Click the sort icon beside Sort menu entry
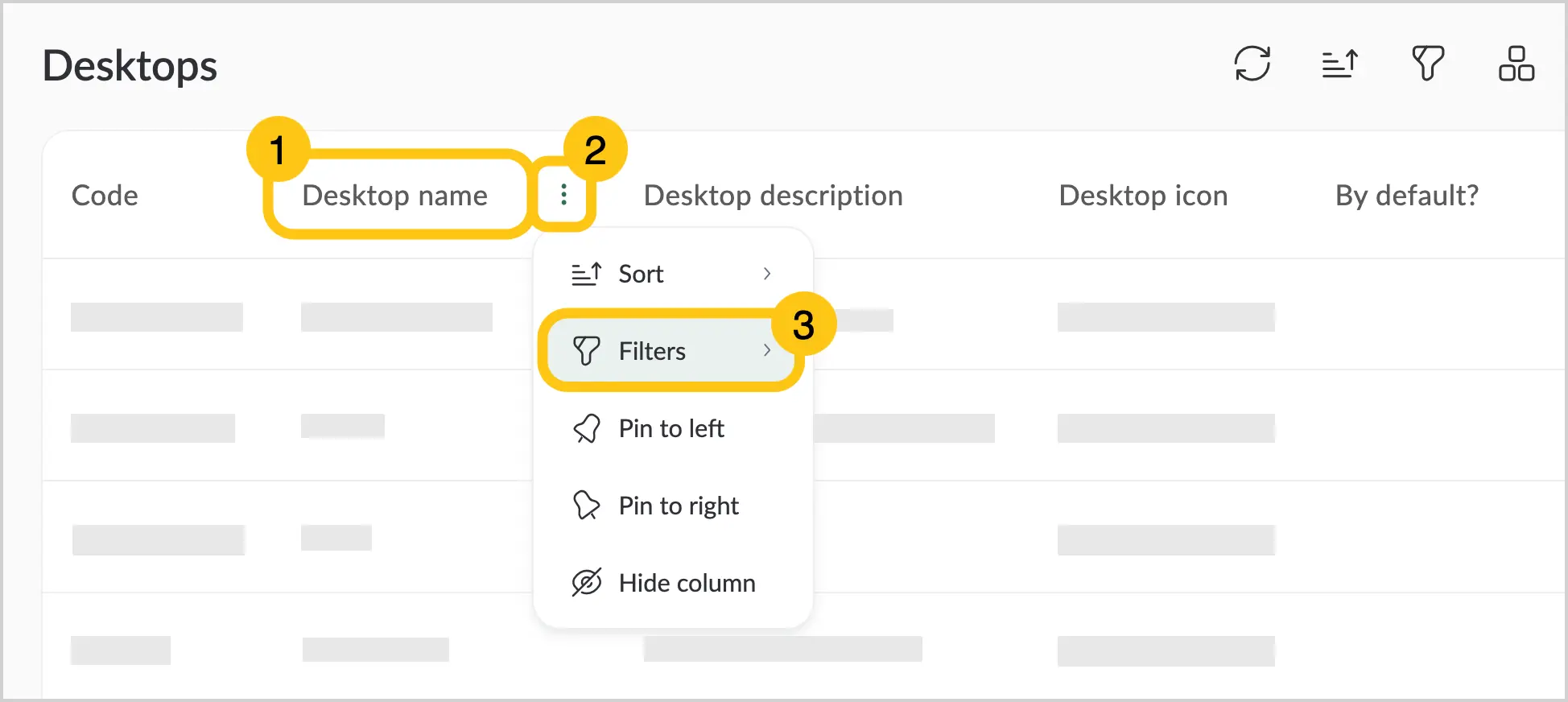 tap(586, 274)
